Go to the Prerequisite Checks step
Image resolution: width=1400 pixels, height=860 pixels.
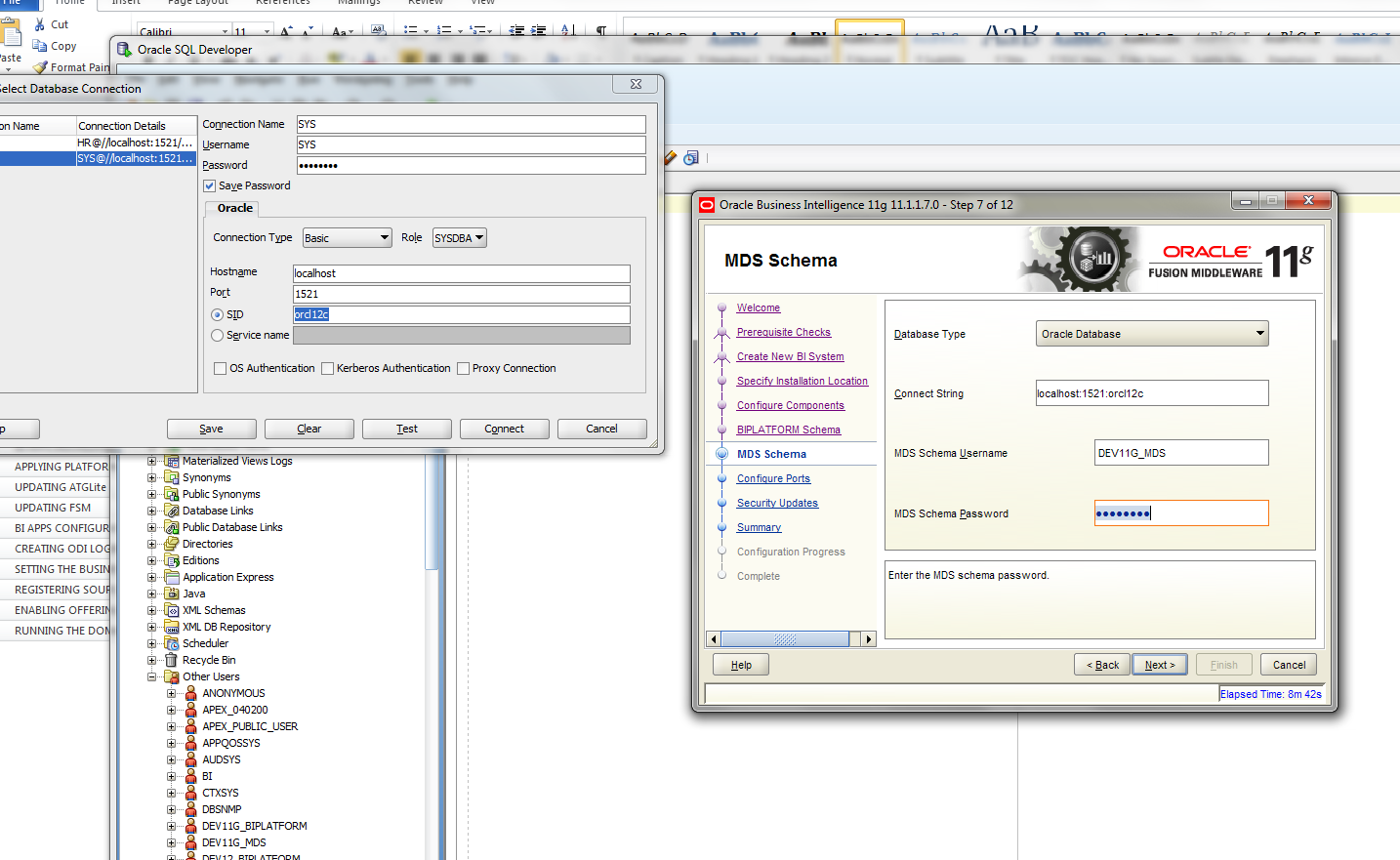click(x=783, y=332)
